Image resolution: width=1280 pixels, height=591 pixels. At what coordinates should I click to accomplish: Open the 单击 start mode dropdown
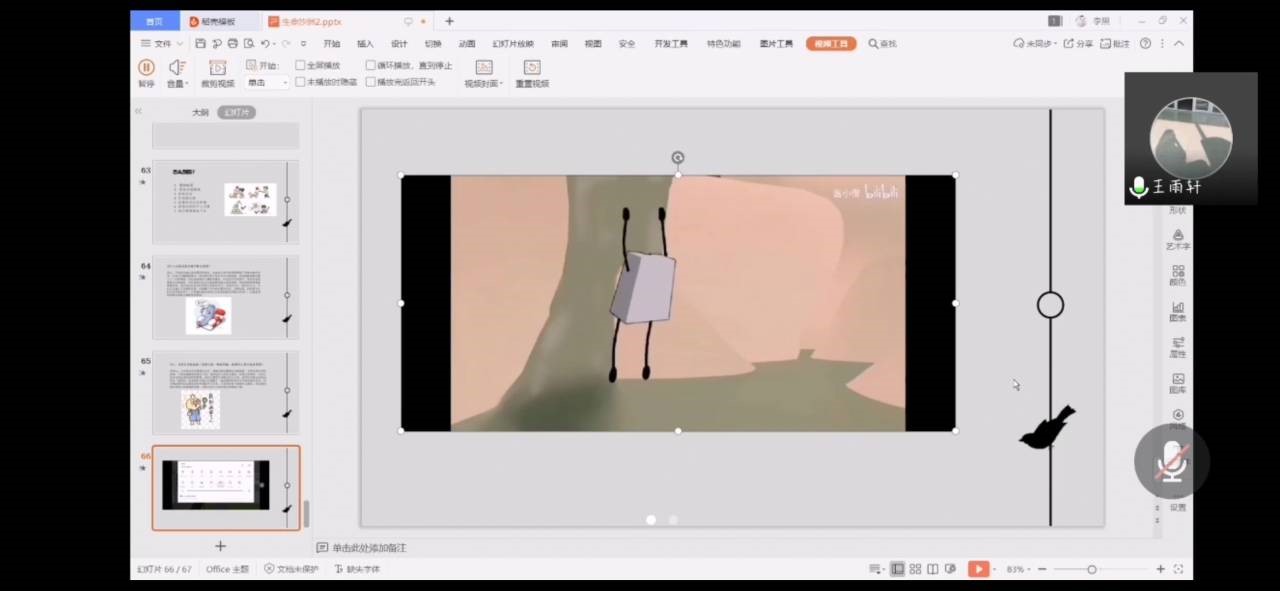[x=267, y=83]
